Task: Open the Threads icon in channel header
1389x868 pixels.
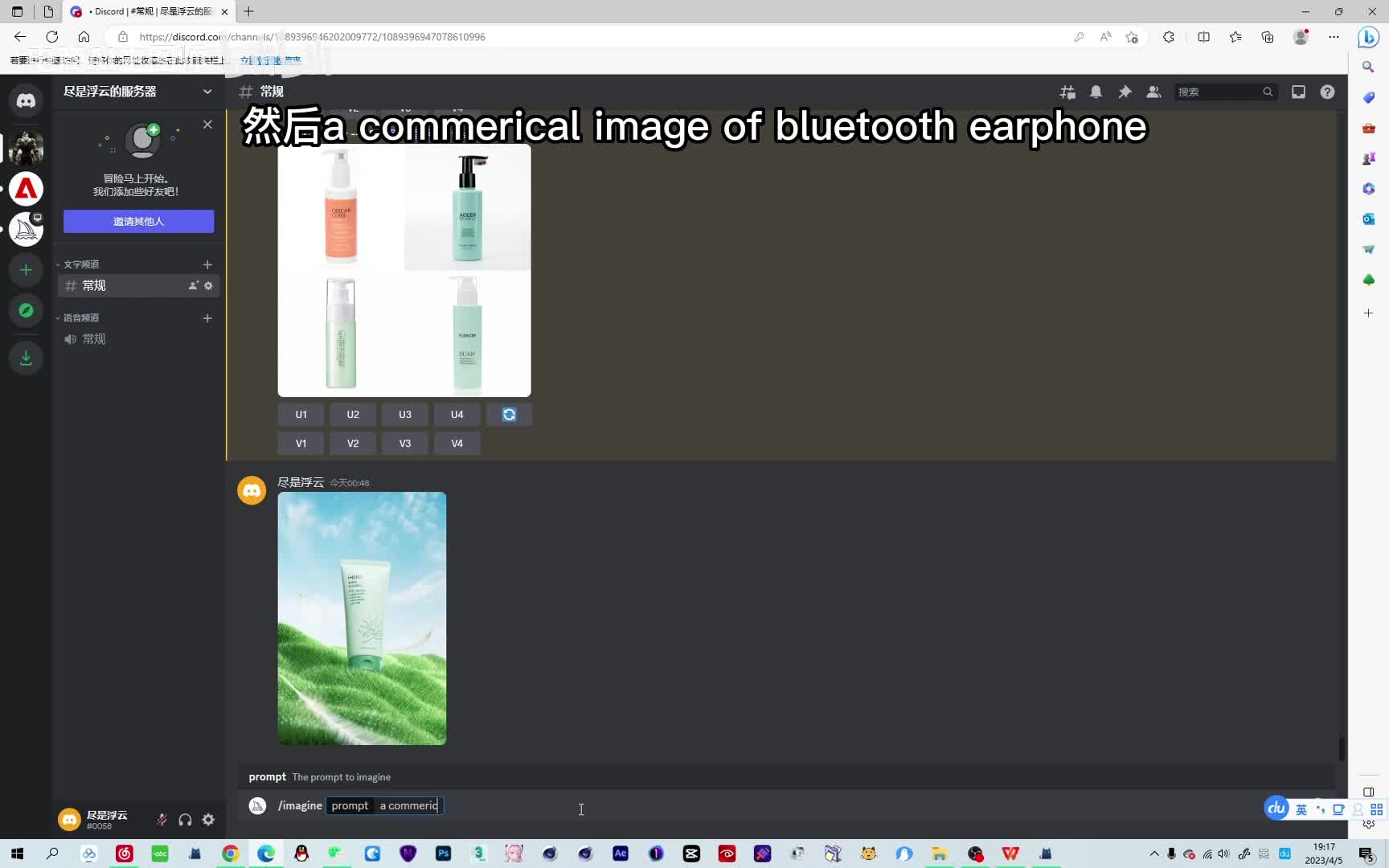Action: tap(1067, 92)
